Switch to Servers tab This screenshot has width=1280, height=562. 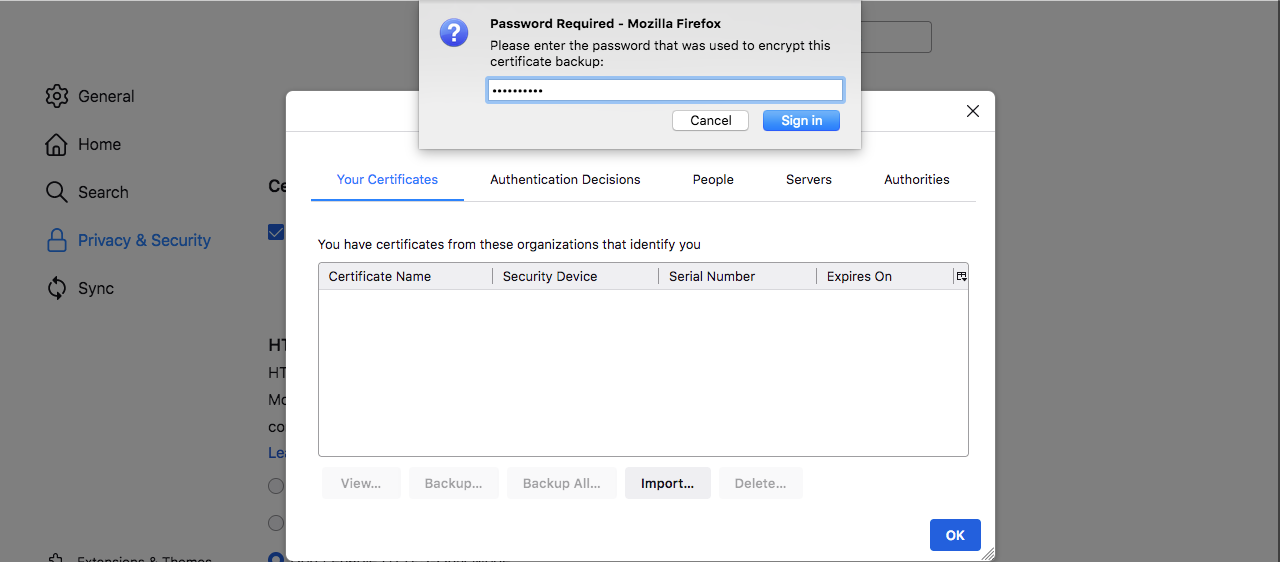(x=809, y=180)
